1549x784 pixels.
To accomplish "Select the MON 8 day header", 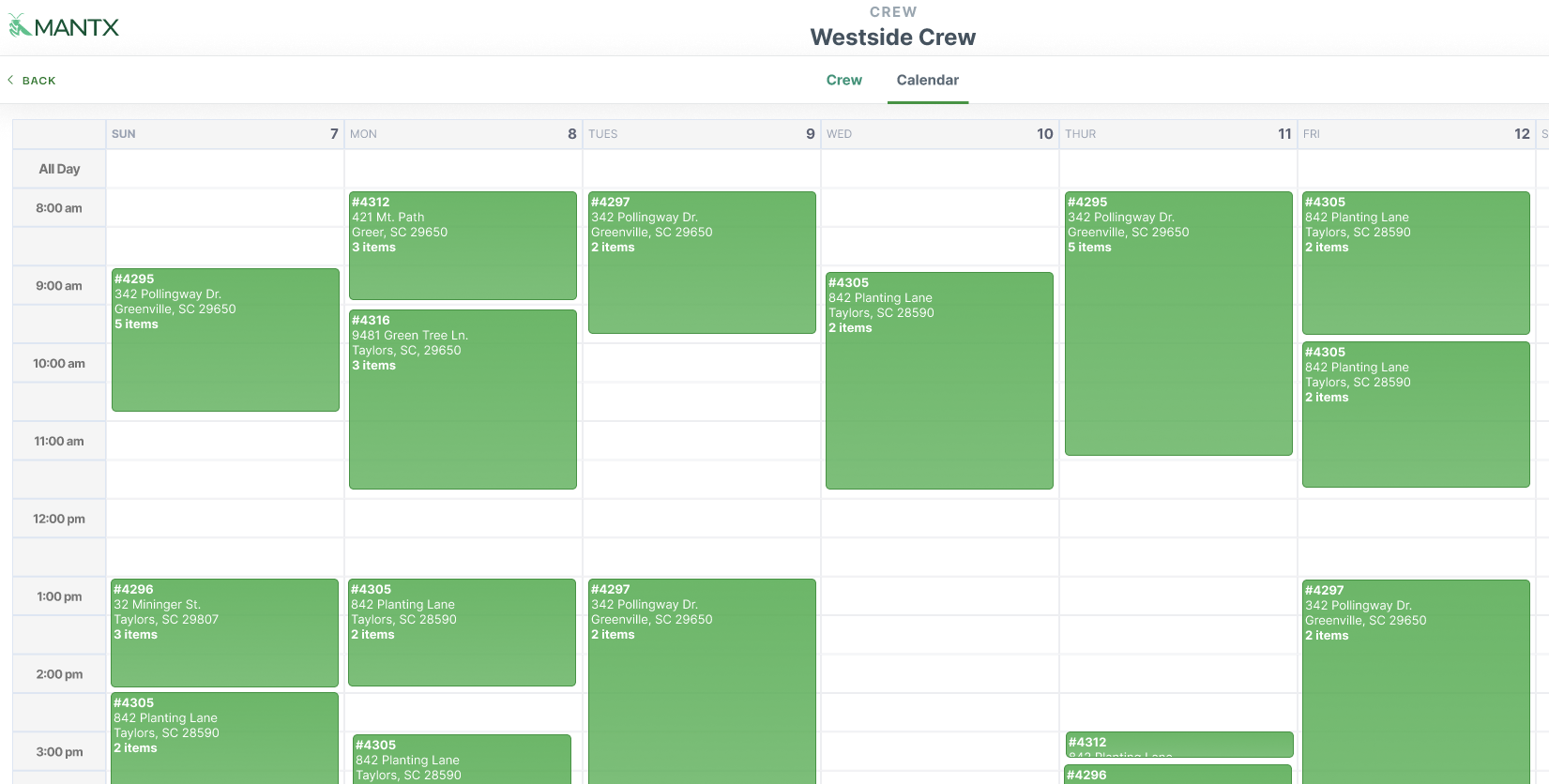I will 463,134.
